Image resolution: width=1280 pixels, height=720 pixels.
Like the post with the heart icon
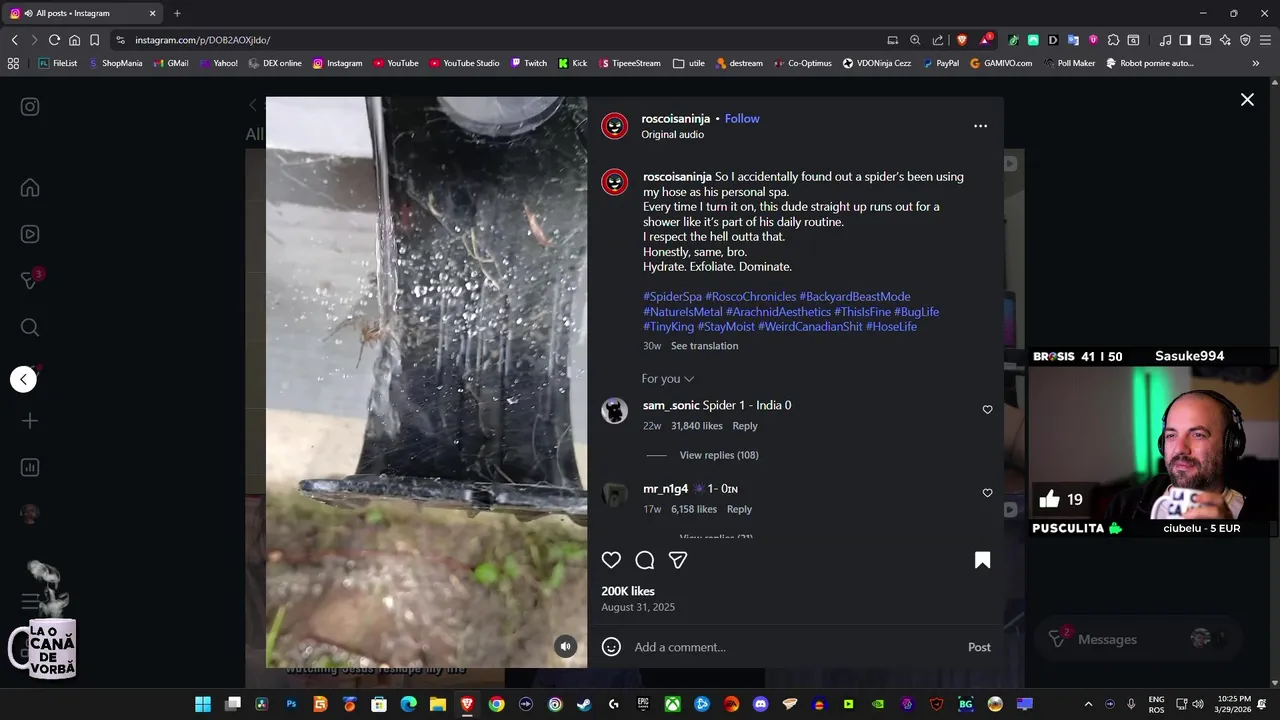[611, 560]
